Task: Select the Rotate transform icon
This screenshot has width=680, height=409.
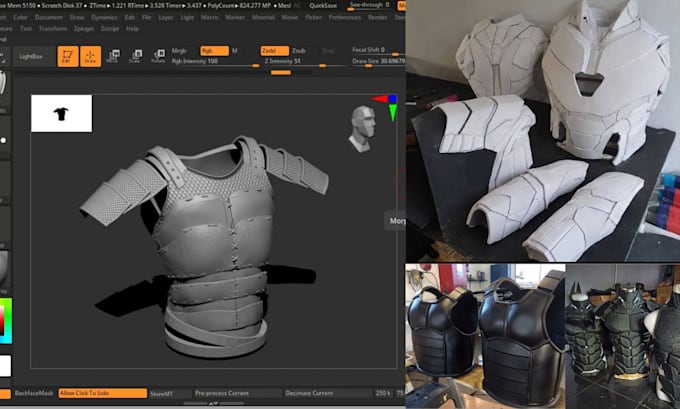Action: tap(158, 56)
